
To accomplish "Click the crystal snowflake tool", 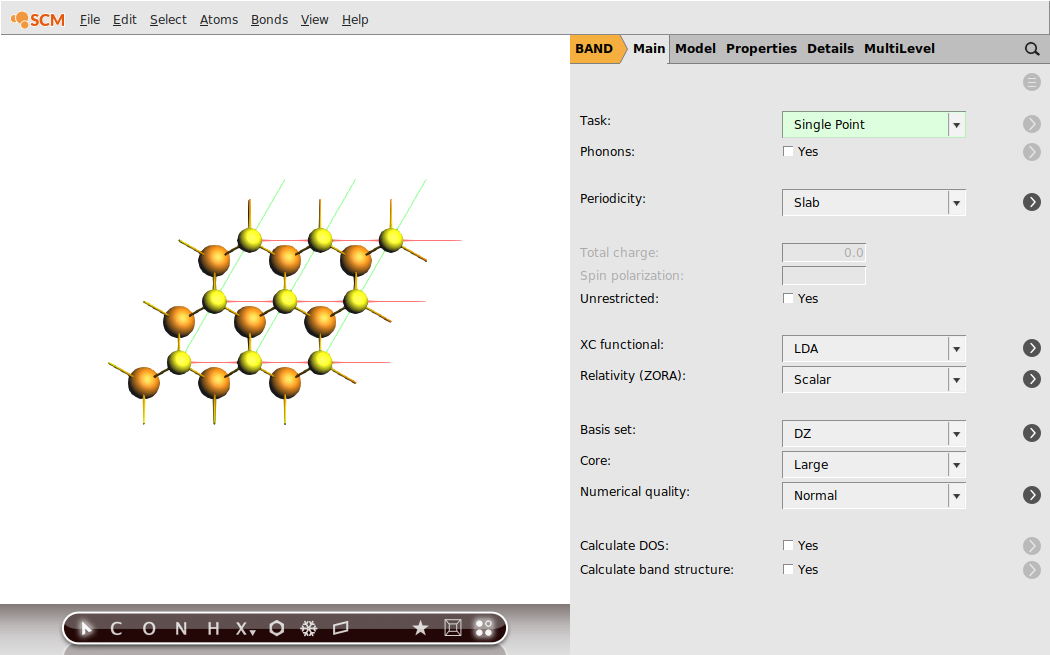I will [308, 629].
